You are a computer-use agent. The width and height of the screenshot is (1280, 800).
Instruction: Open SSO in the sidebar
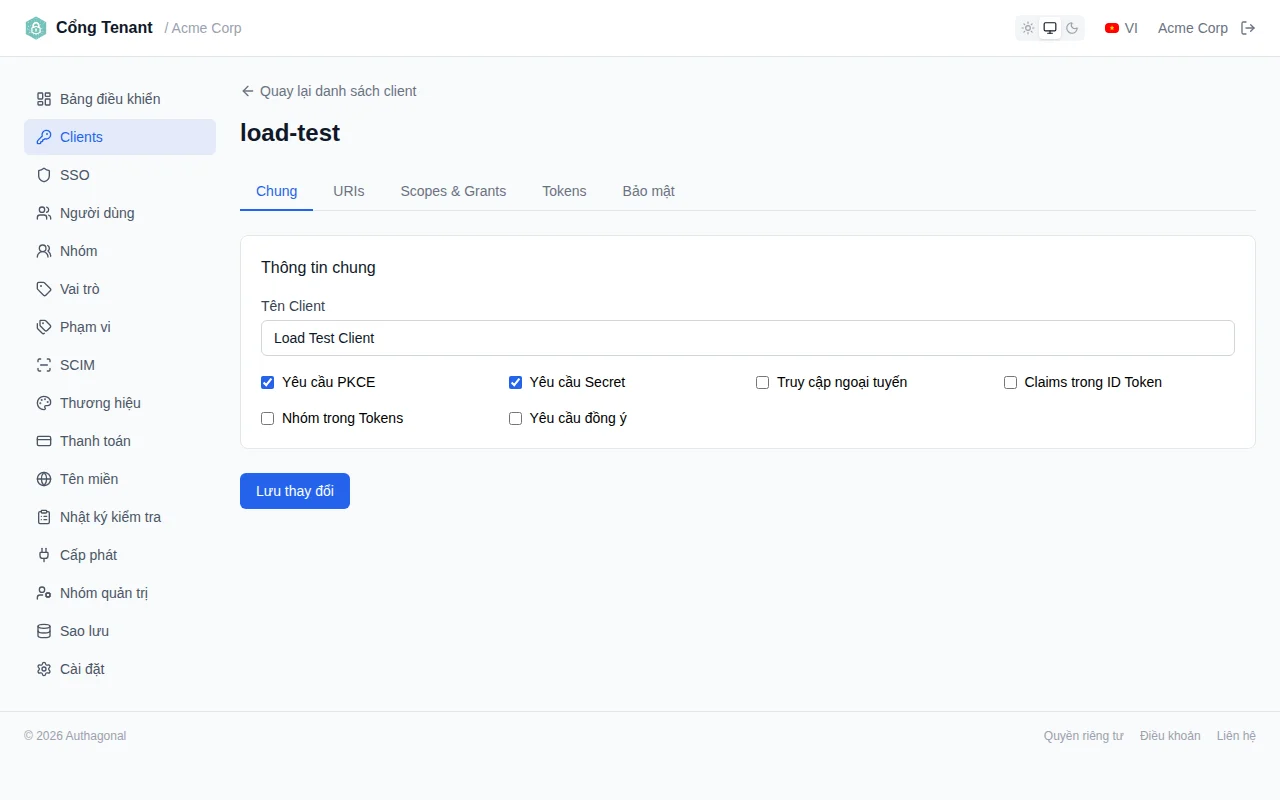[x=120, y=175]
